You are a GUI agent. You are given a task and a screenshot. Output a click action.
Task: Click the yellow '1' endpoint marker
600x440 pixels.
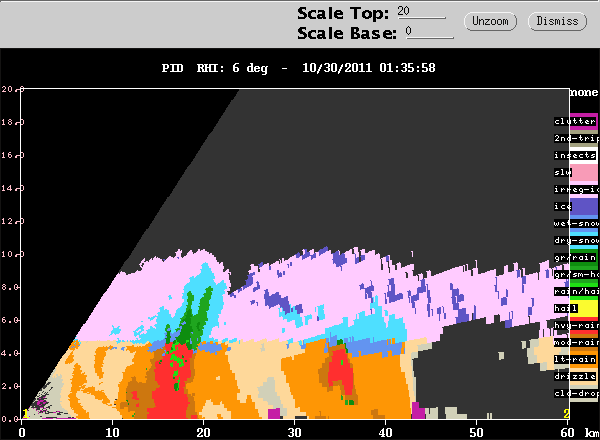(x=25, y=414)
